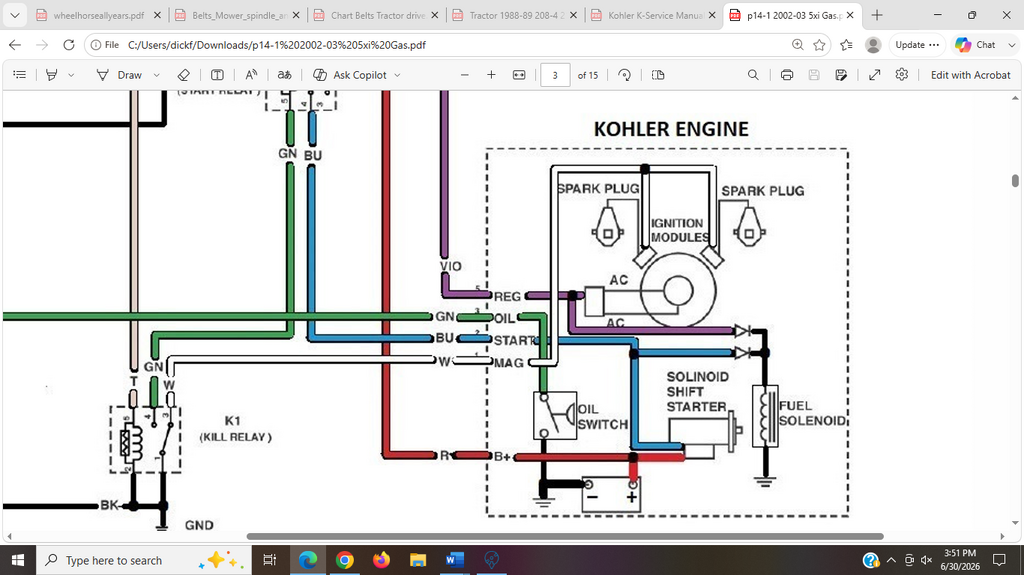Open Google Chrome from taskbar
This screenshot has width=1024, height=575.
(345, 560)
